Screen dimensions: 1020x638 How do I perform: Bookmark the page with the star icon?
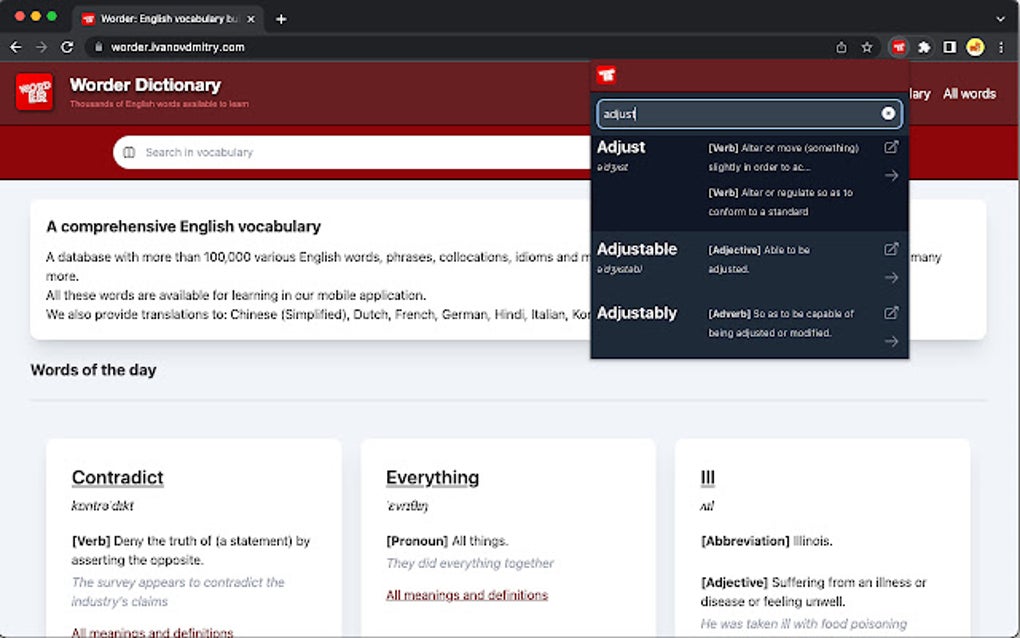point(866,46)
